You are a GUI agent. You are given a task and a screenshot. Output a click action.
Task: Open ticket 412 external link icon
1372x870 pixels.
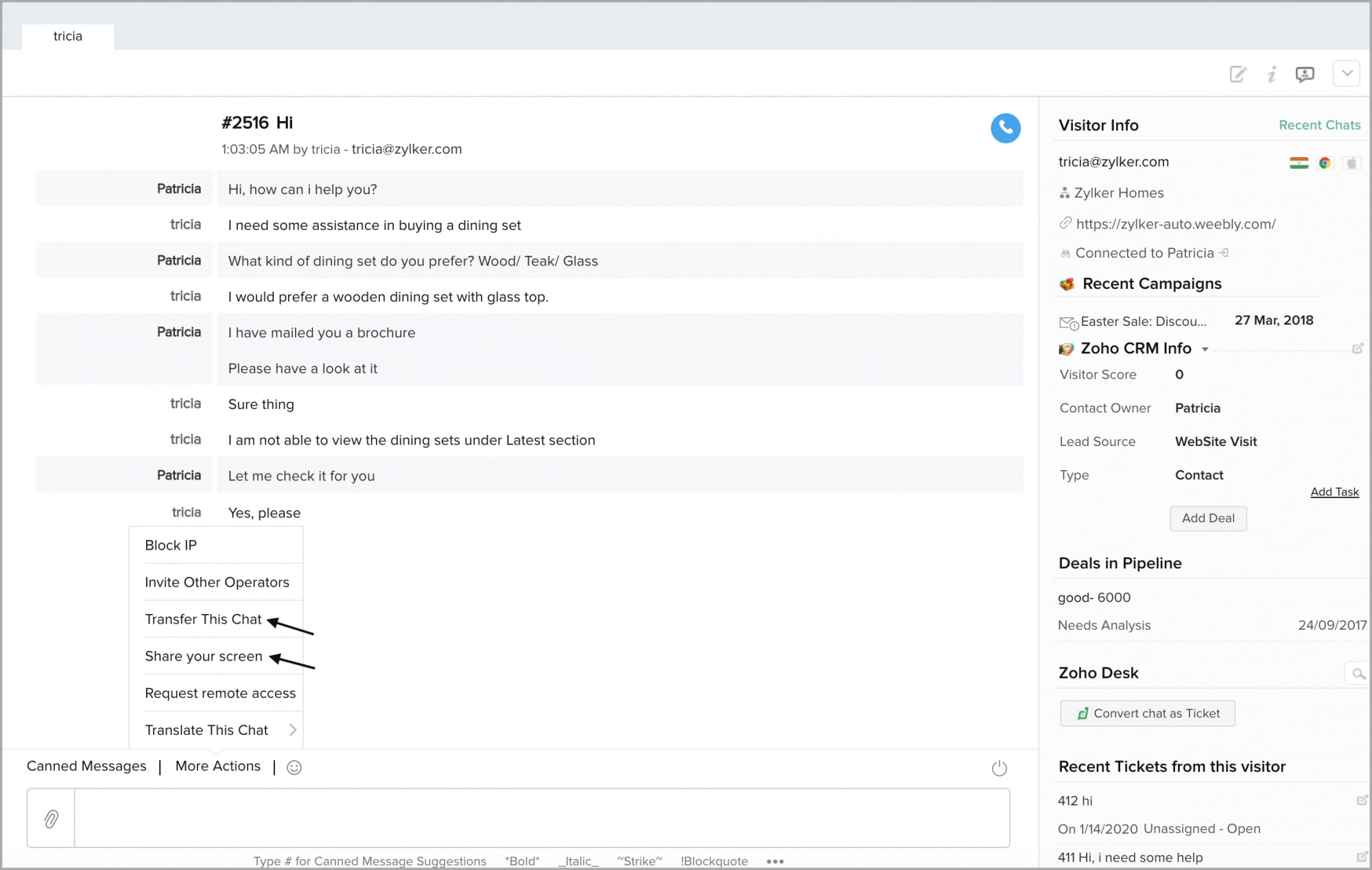coord(1362,800)
